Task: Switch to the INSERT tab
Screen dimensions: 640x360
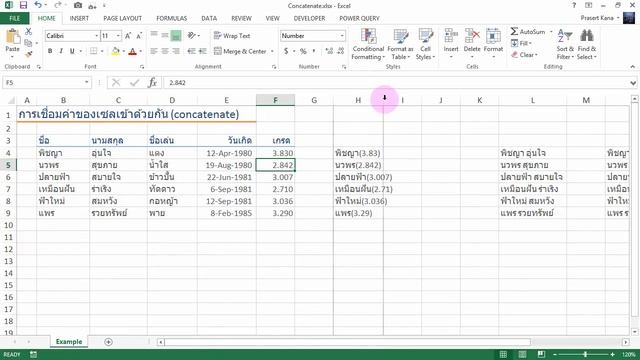Action: tap(79, 18)
